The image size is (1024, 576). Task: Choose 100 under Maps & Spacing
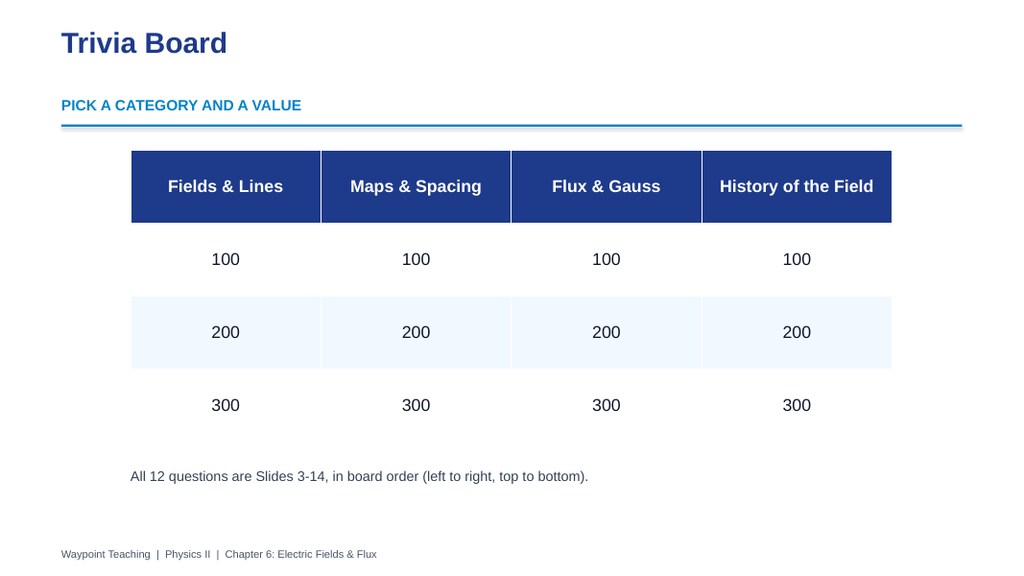[x=416, y=259]
